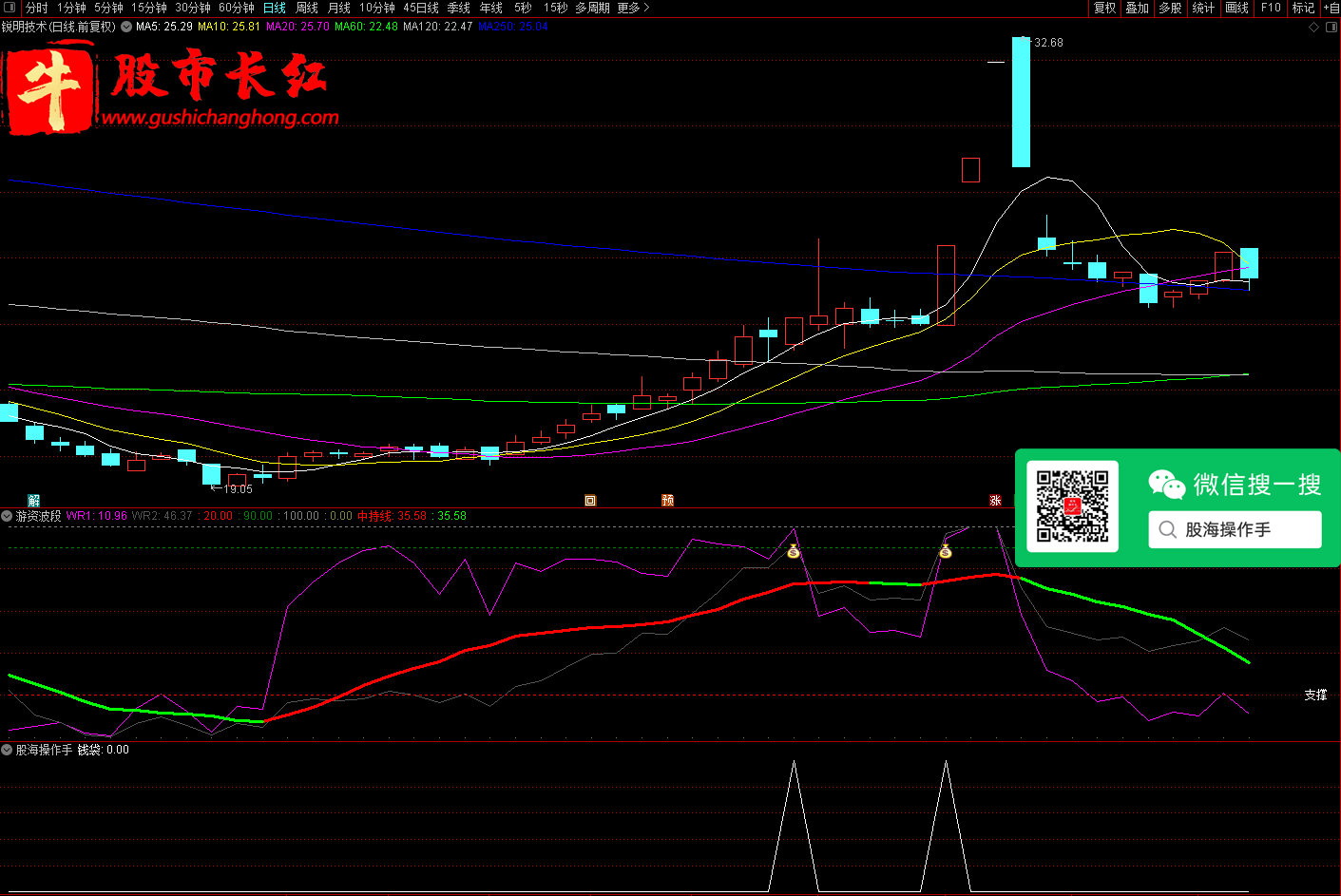Click the WeChat QR code image
The width and height of the screenshot is (1341, 896).
click(1072, 506)
